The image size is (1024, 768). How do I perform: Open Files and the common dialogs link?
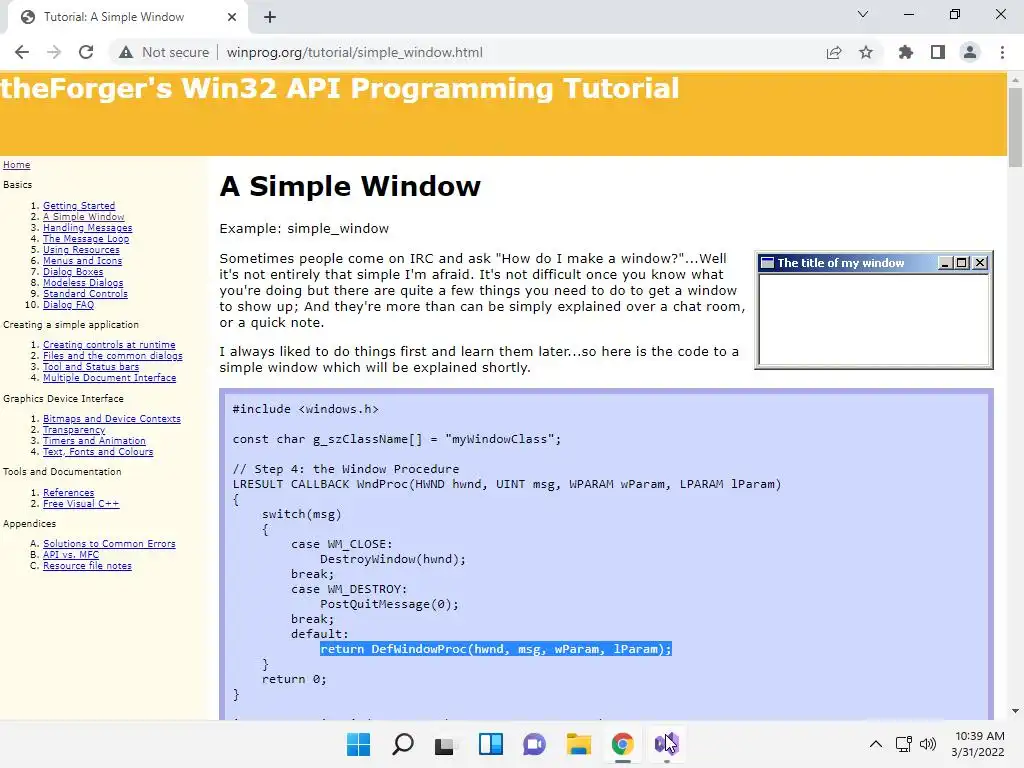tap(113, 356)
